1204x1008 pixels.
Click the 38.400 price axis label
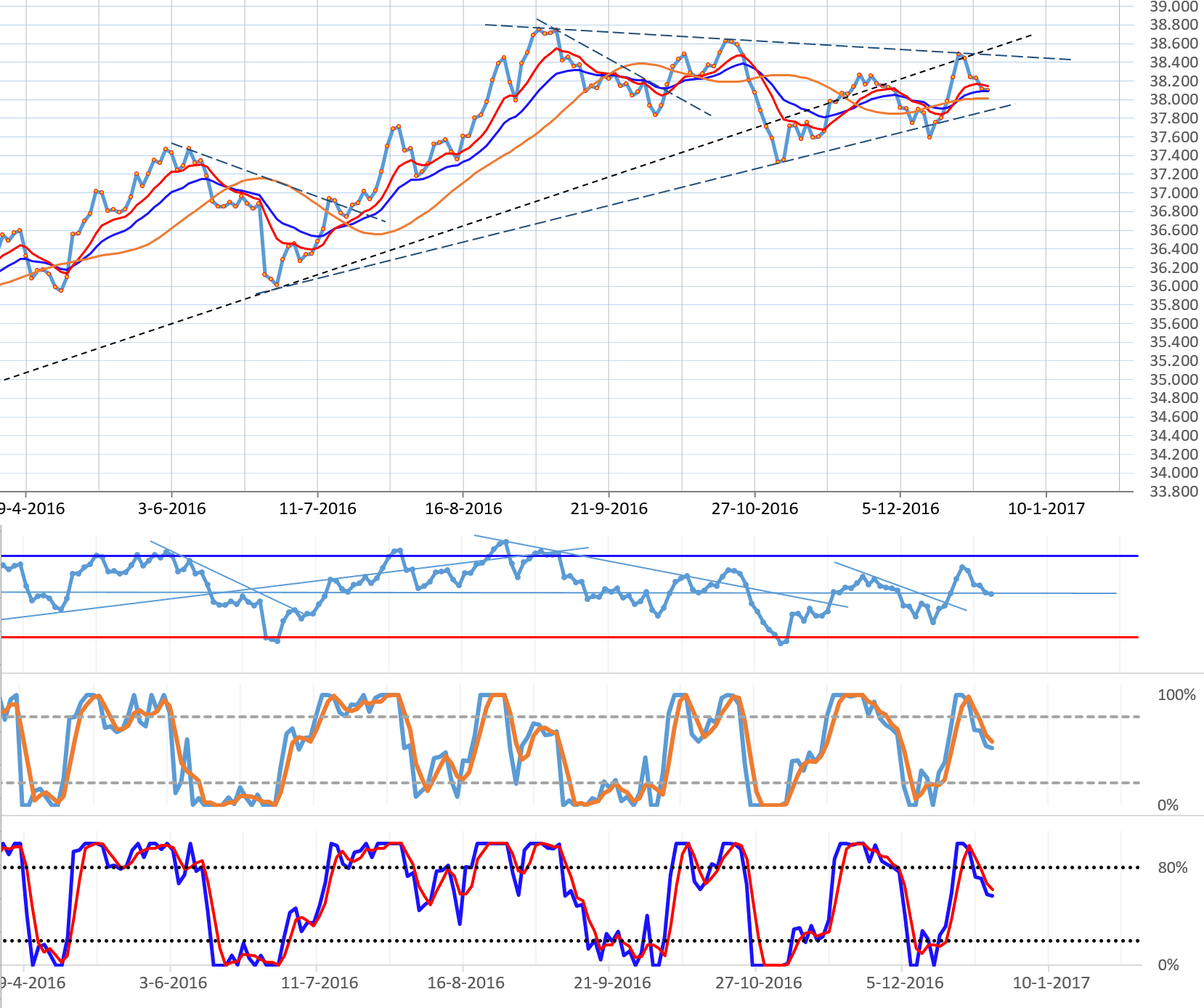pyautogui.click(x=1174, y=62)
